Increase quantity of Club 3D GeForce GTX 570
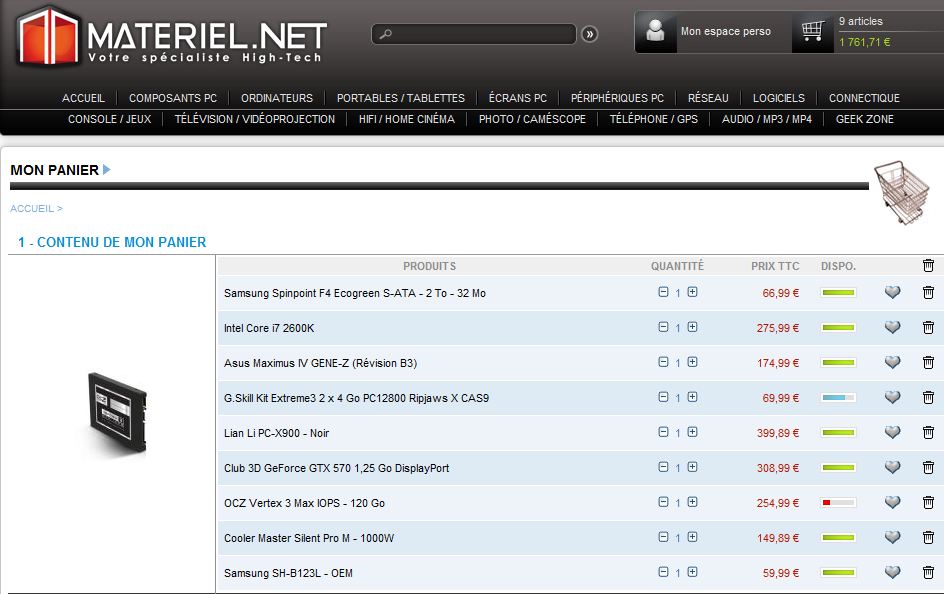 (692, 468)
